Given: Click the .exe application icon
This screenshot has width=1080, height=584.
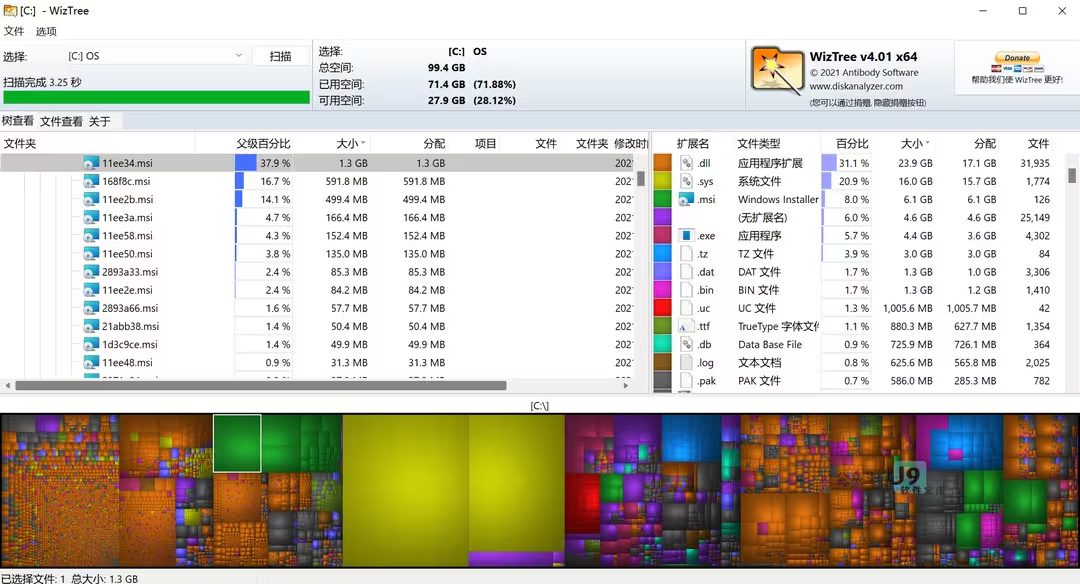Looking at the screenshot, I should (686, 236).
